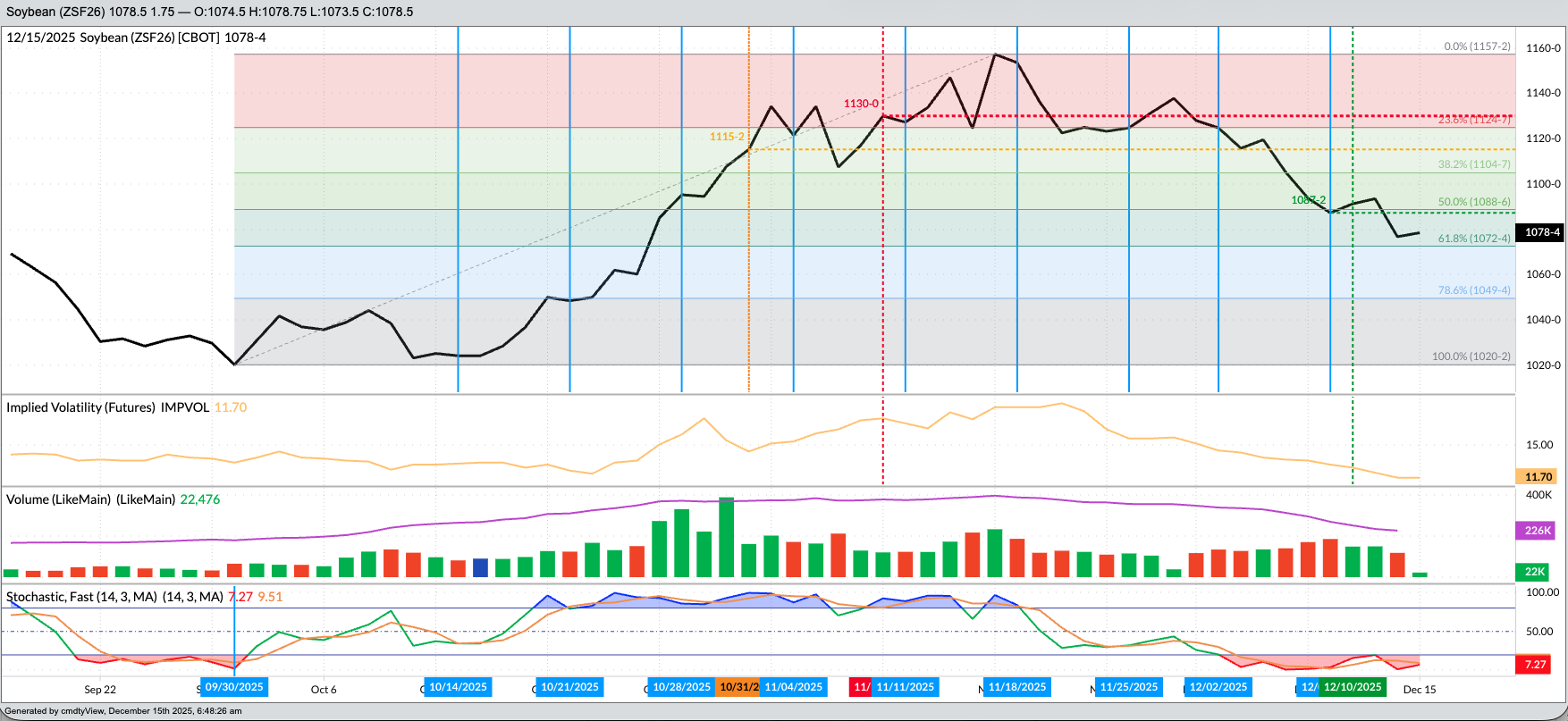This screenshot has height=721, width=1568.
Task: Select the 1060-0 price axis label
Action: click(1544, 274)
